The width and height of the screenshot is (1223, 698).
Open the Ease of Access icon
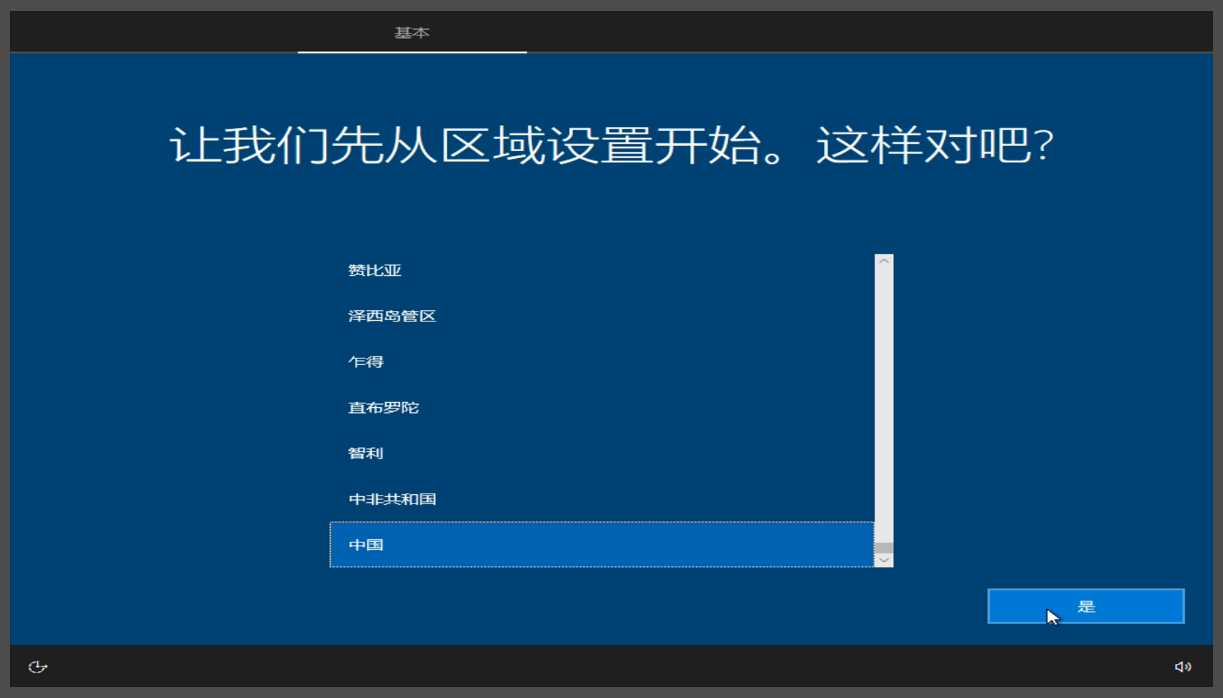coord(38,667)
